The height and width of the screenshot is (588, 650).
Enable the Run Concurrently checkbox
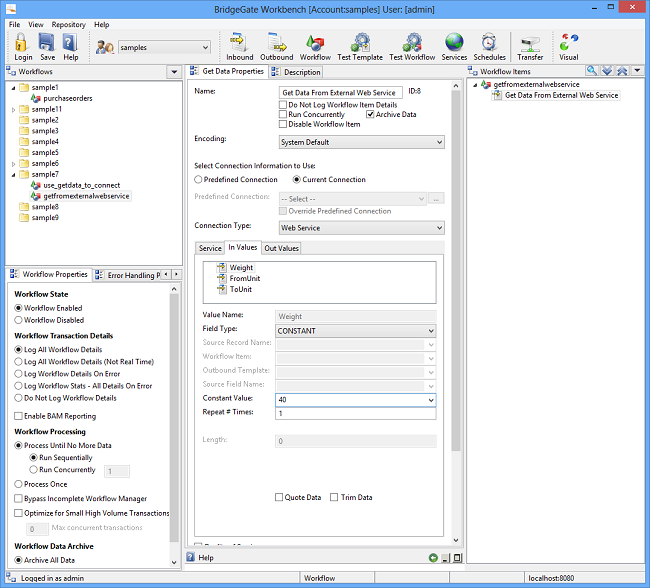pos(283,115)
